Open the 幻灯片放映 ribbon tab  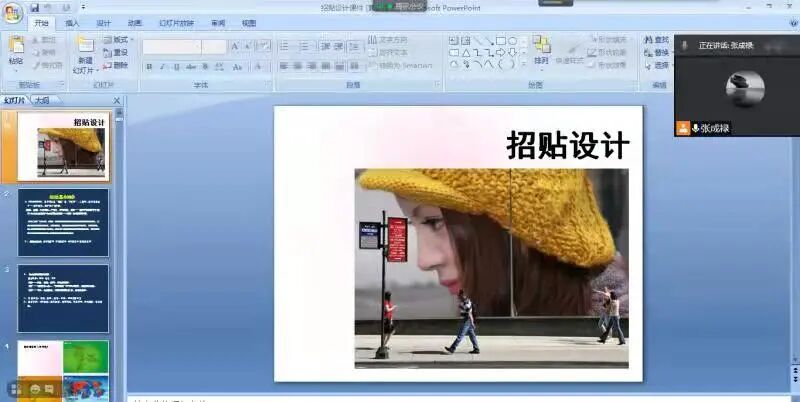176,23
